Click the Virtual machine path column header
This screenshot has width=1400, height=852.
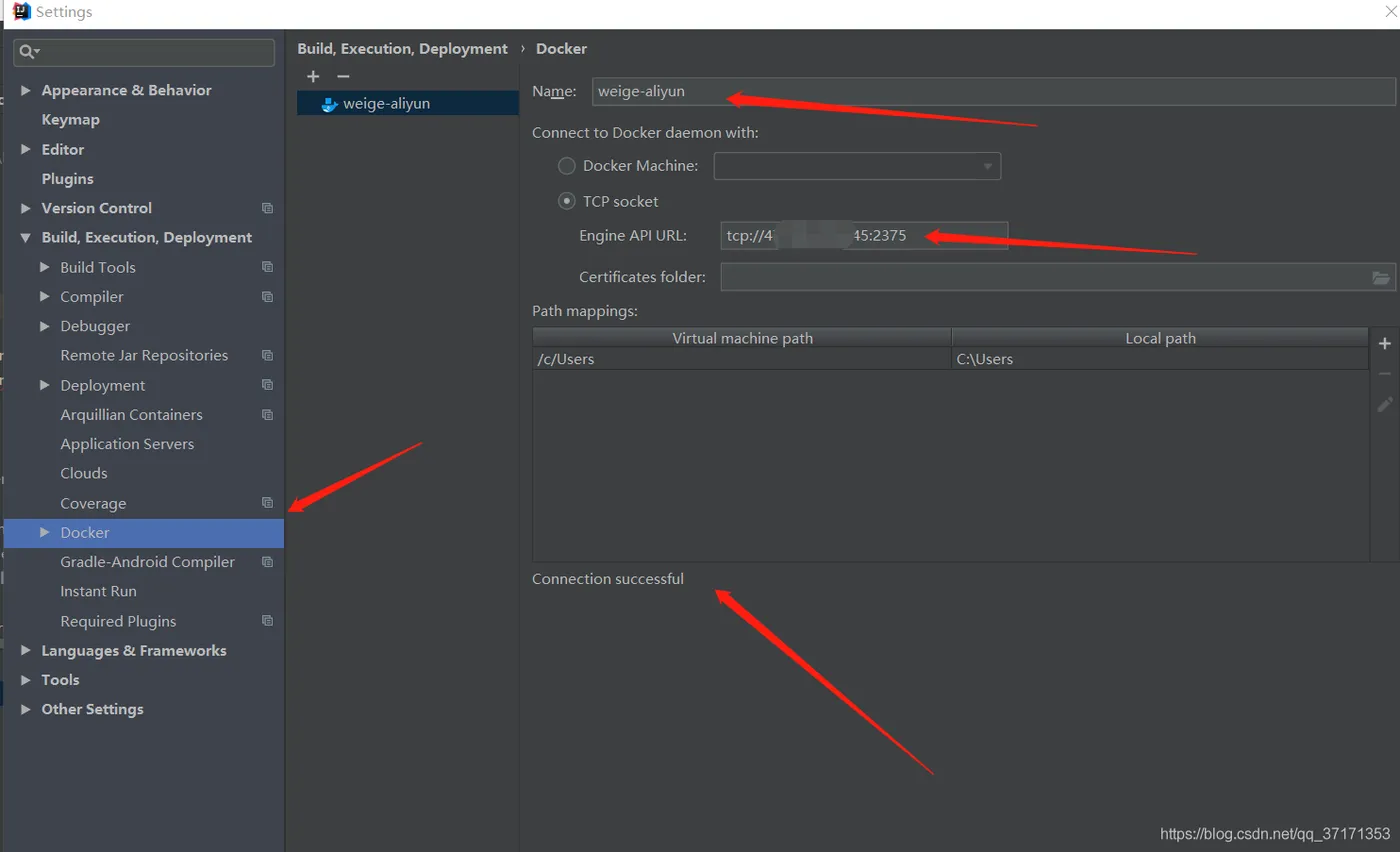click(742, 338)
